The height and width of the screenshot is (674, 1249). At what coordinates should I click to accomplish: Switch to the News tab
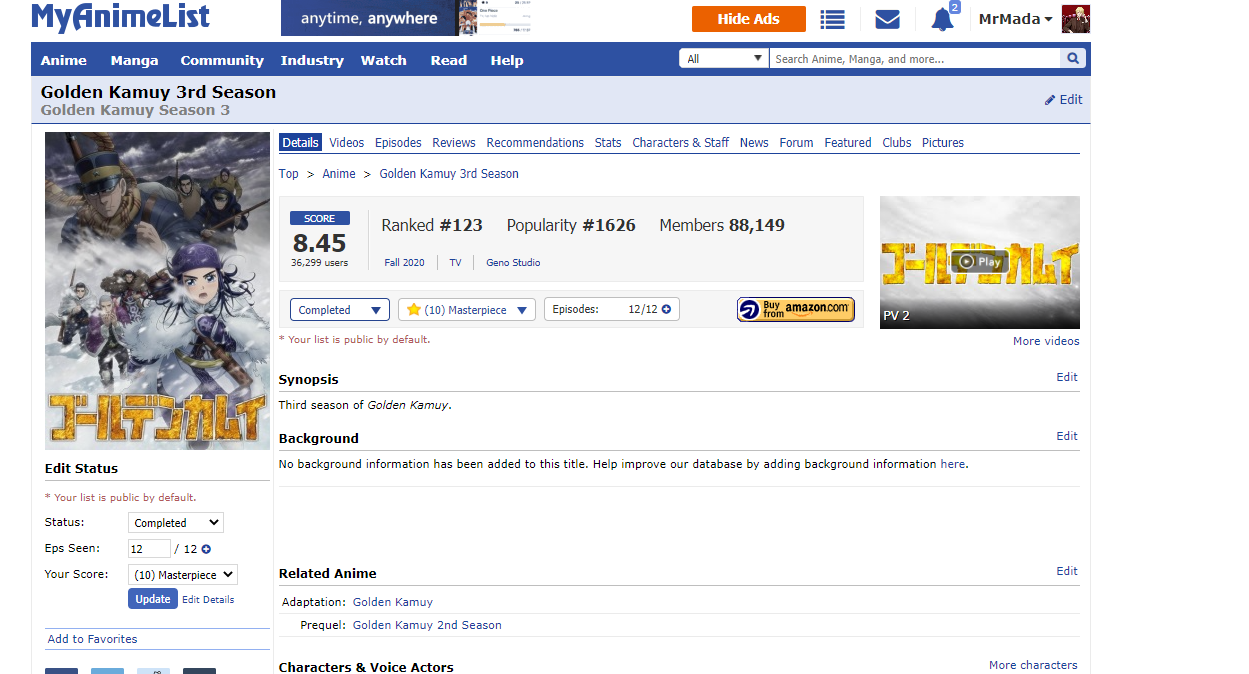(754, 143)
